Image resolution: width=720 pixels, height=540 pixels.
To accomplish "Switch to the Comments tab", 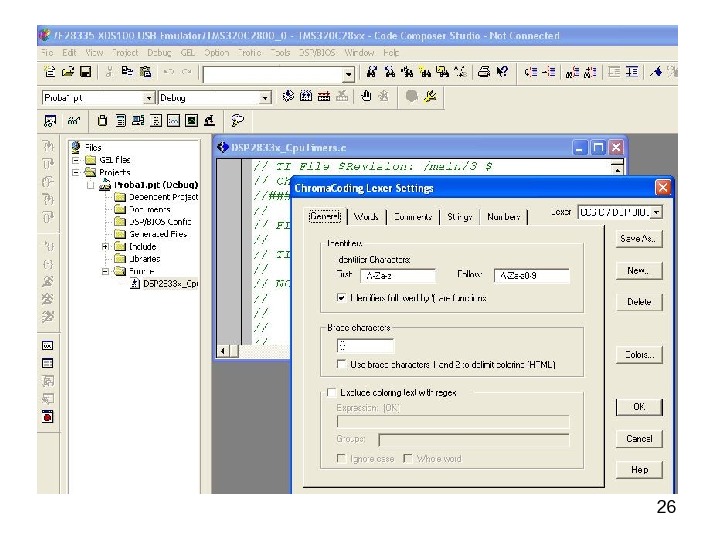I will tap(412, 216).
